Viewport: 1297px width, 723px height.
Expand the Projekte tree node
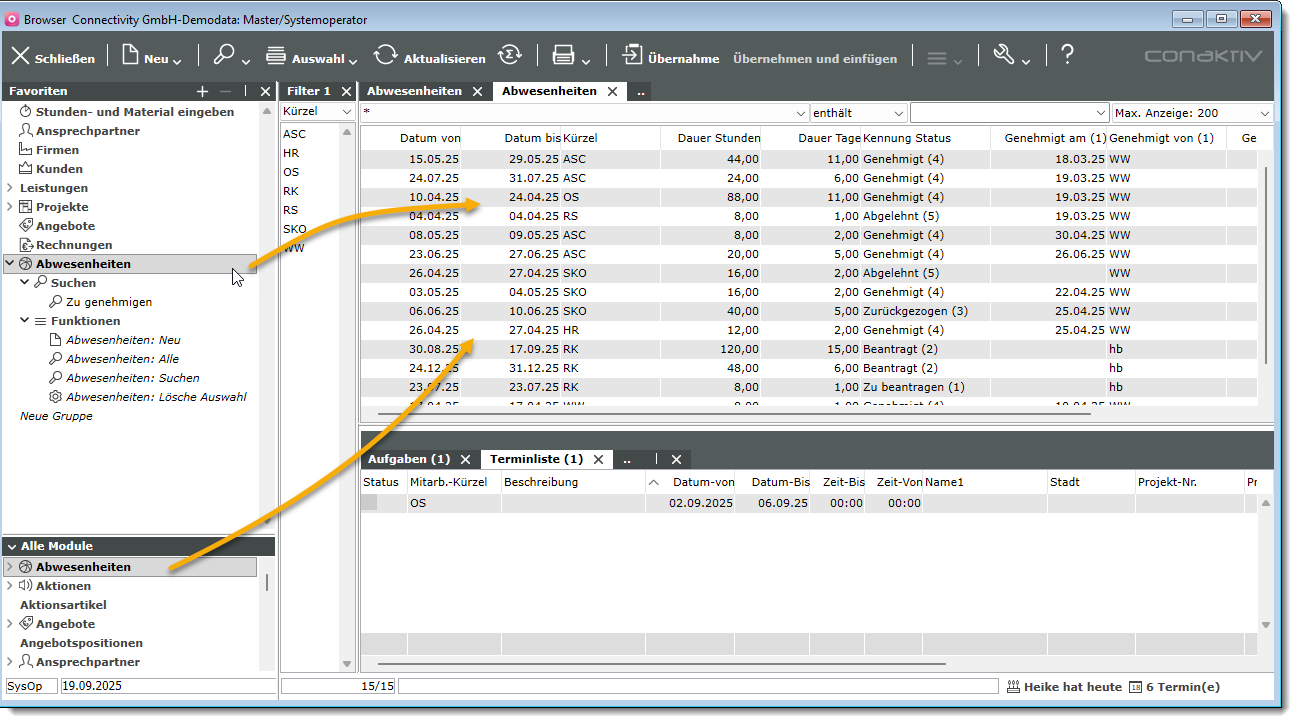coord(10,207)
